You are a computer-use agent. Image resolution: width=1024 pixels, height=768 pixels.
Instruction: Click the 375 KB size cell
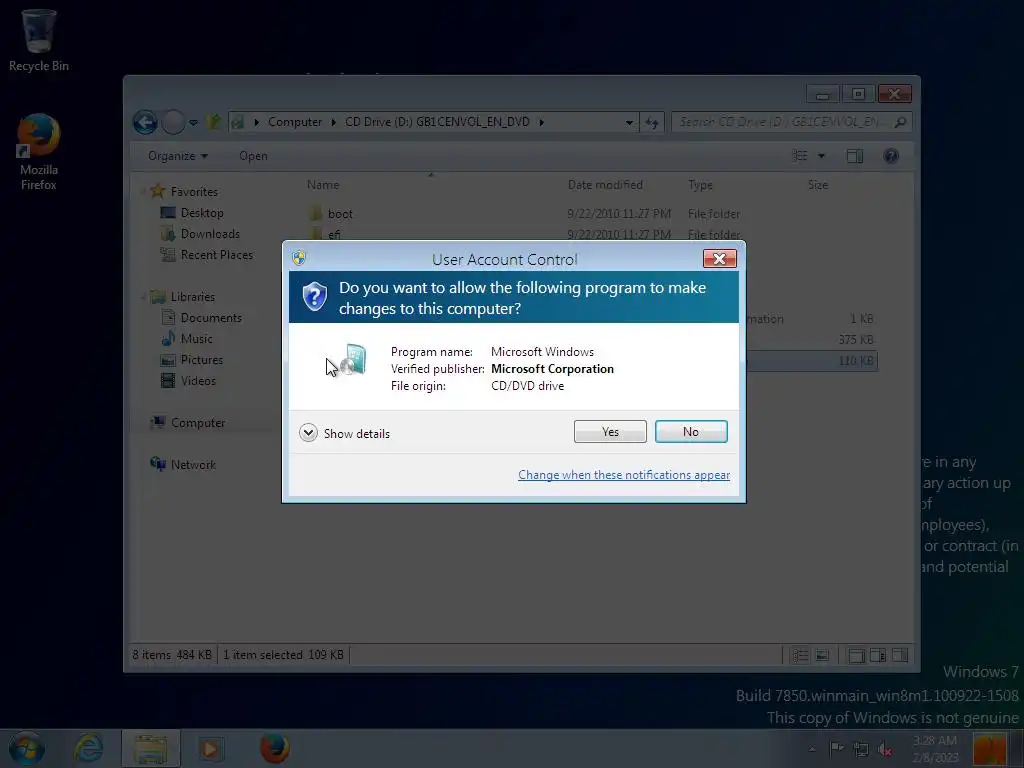(x=856, y=340)
